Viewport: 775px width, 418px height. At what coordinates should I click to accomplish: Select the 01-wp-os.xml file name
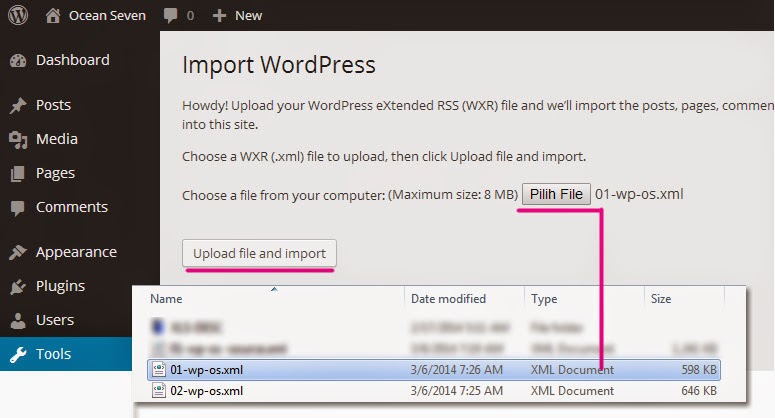click(x=207, y=370)
